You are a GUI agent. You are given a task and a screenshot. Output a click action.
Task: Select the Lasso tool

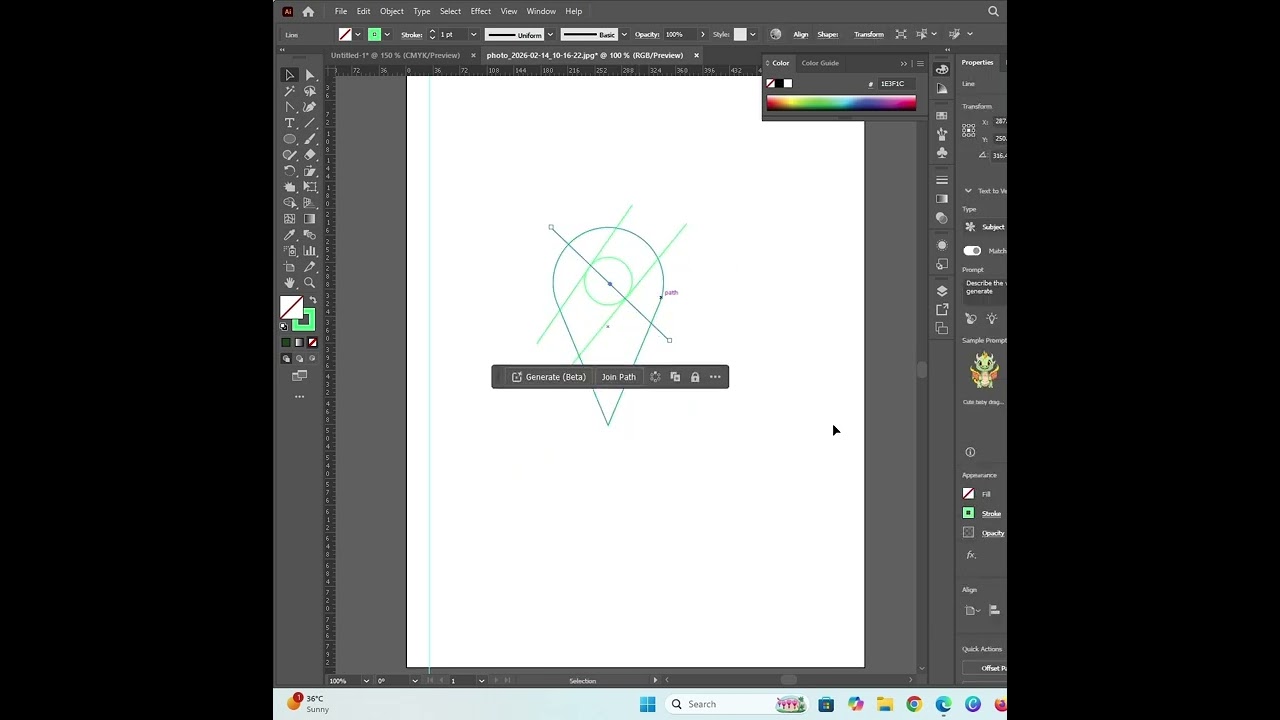[x=310, y=91]
